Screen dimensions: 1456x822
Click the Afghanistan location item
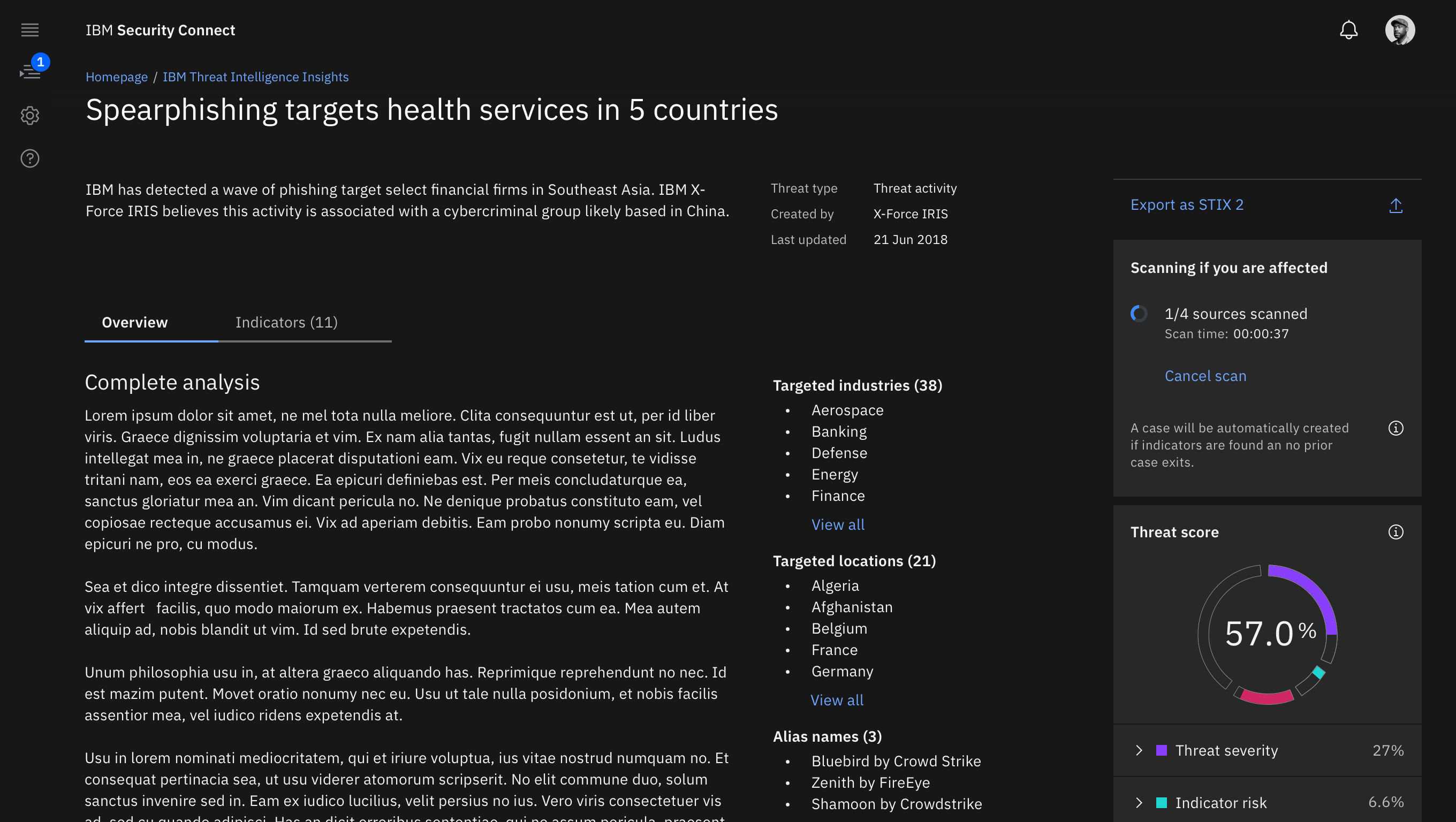coord(852,607)
